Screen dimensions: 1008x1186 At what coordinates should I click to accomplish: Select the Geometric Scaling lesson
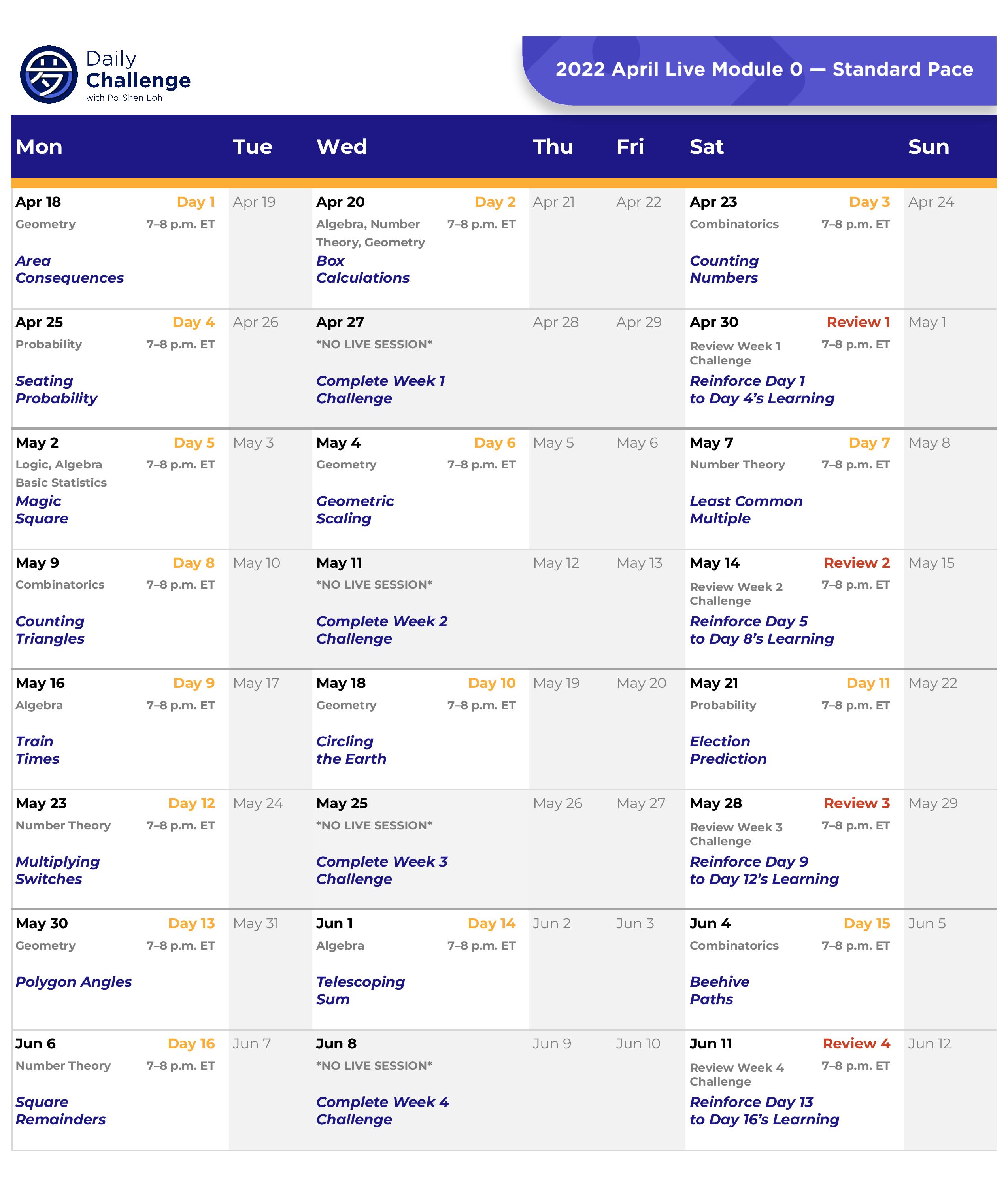(x=354, y=510)
